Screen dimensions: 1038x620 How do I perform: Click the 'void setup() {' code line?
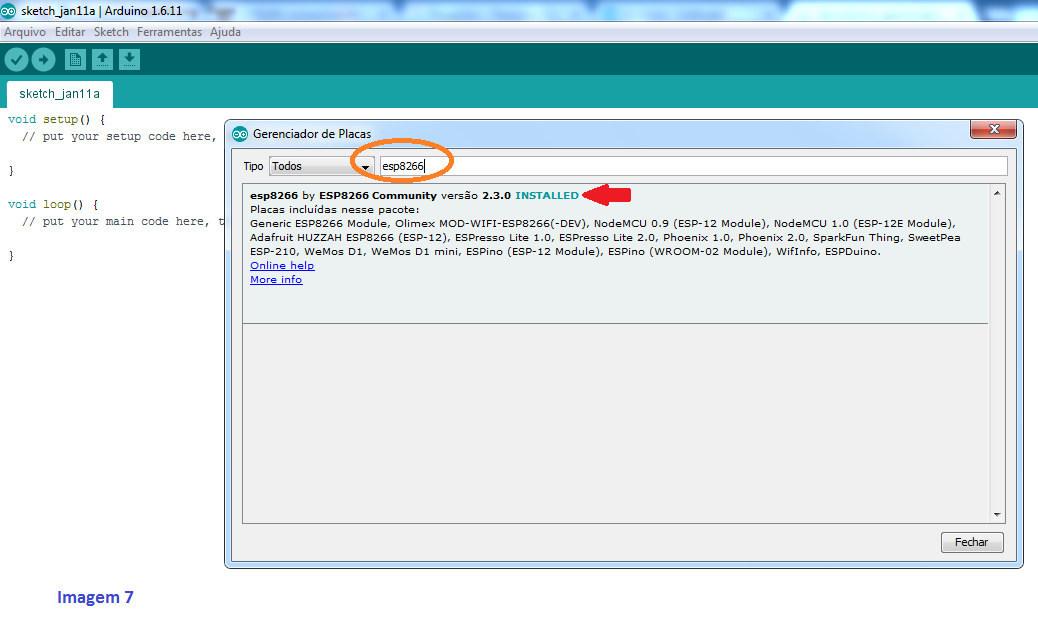[56, 119]
